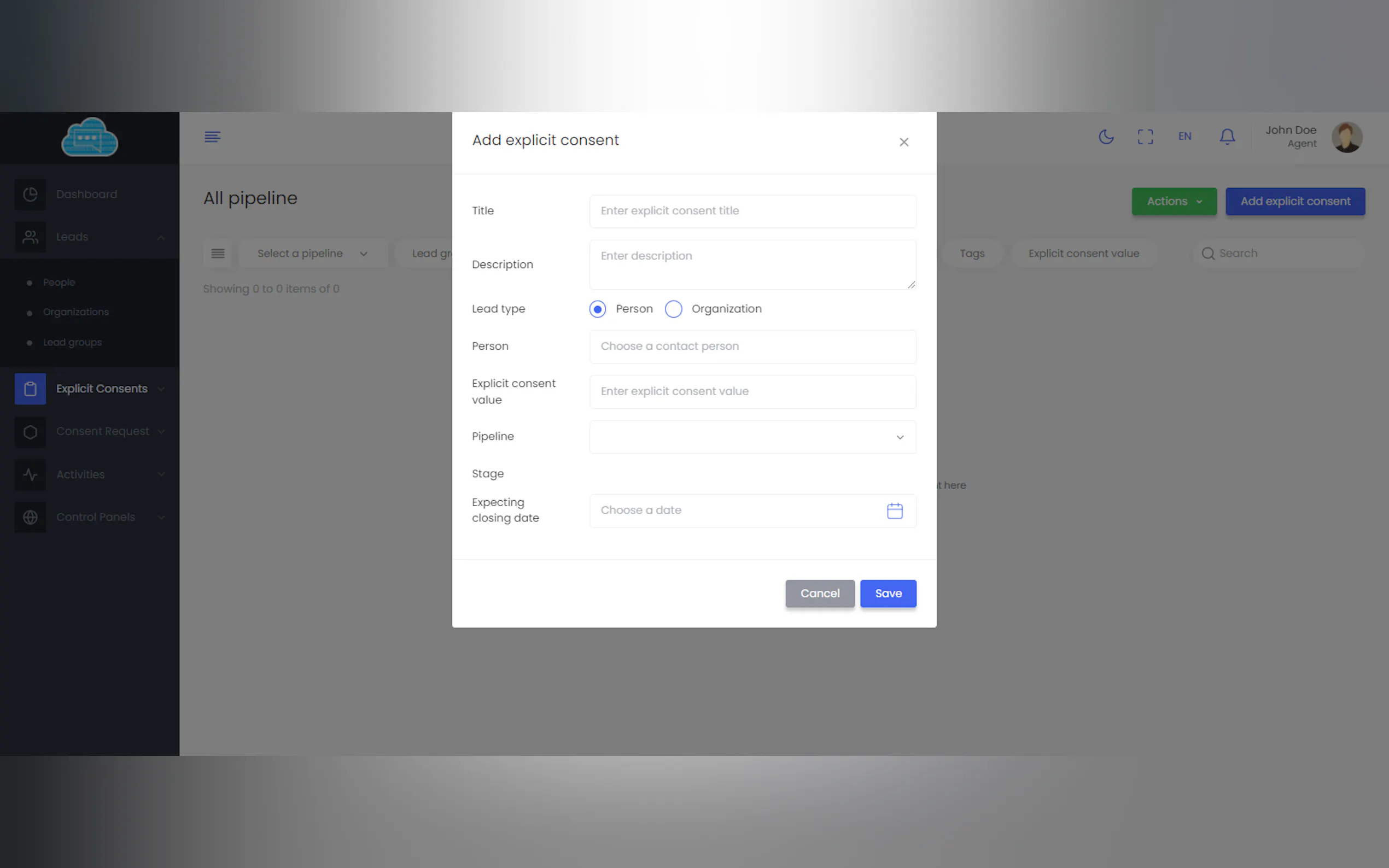Open notifications bell icon
The width and height of the screenshot is (1389, 868).
click(x=1227, y=137)
